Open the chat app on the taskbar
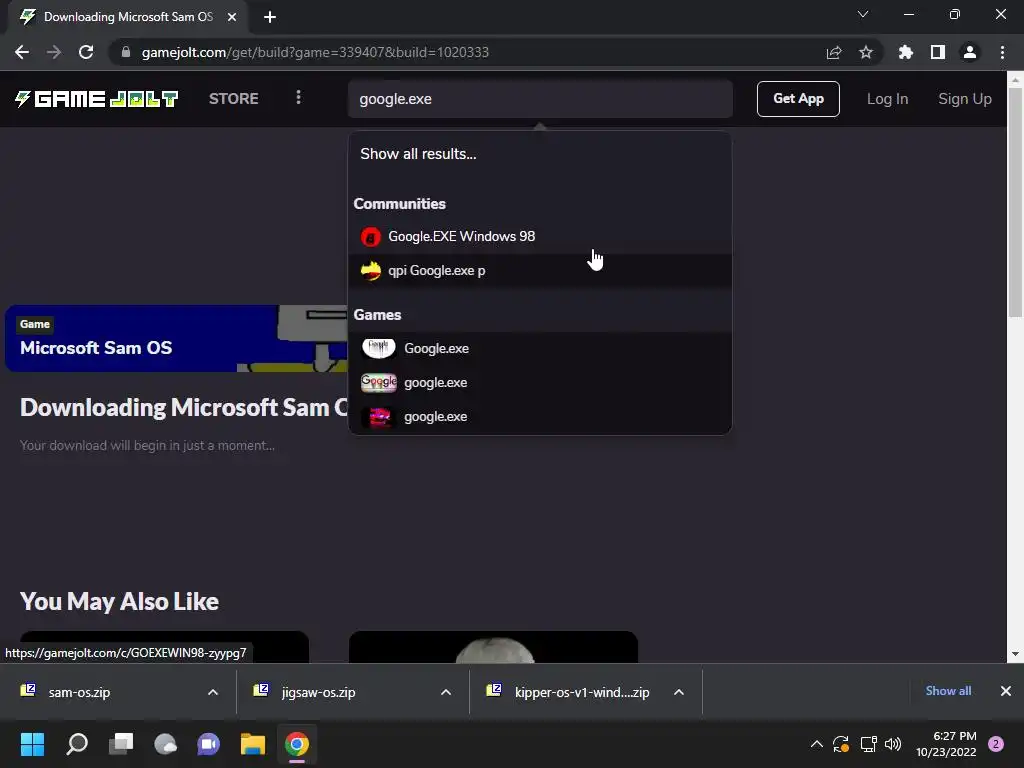 [208, 744]
